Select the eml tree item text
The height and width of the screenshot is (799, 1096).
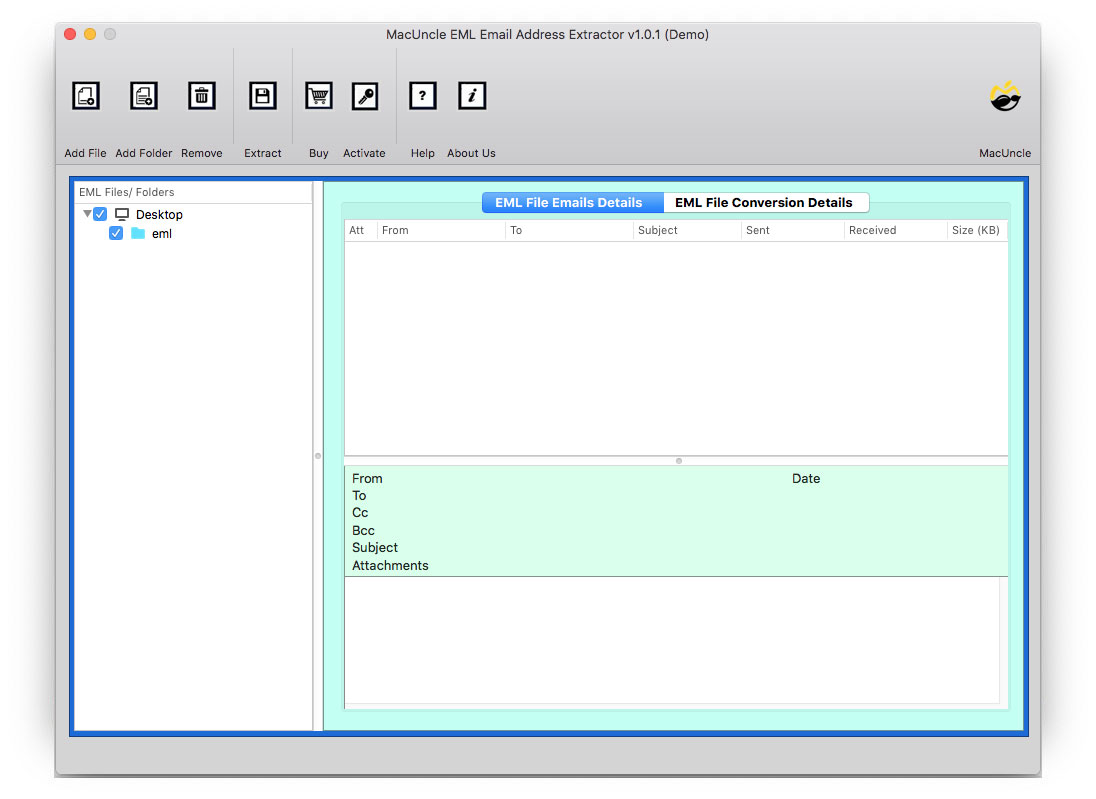coord(161,233)
